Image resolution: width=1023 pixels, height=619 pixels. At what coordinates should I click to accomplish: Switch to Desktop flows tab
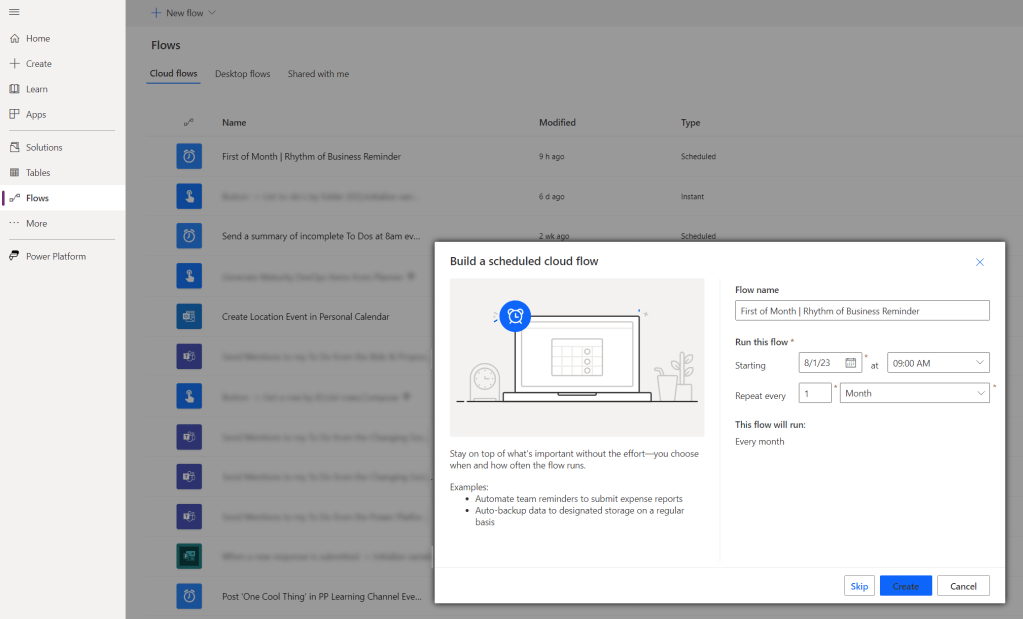[243, 74]
